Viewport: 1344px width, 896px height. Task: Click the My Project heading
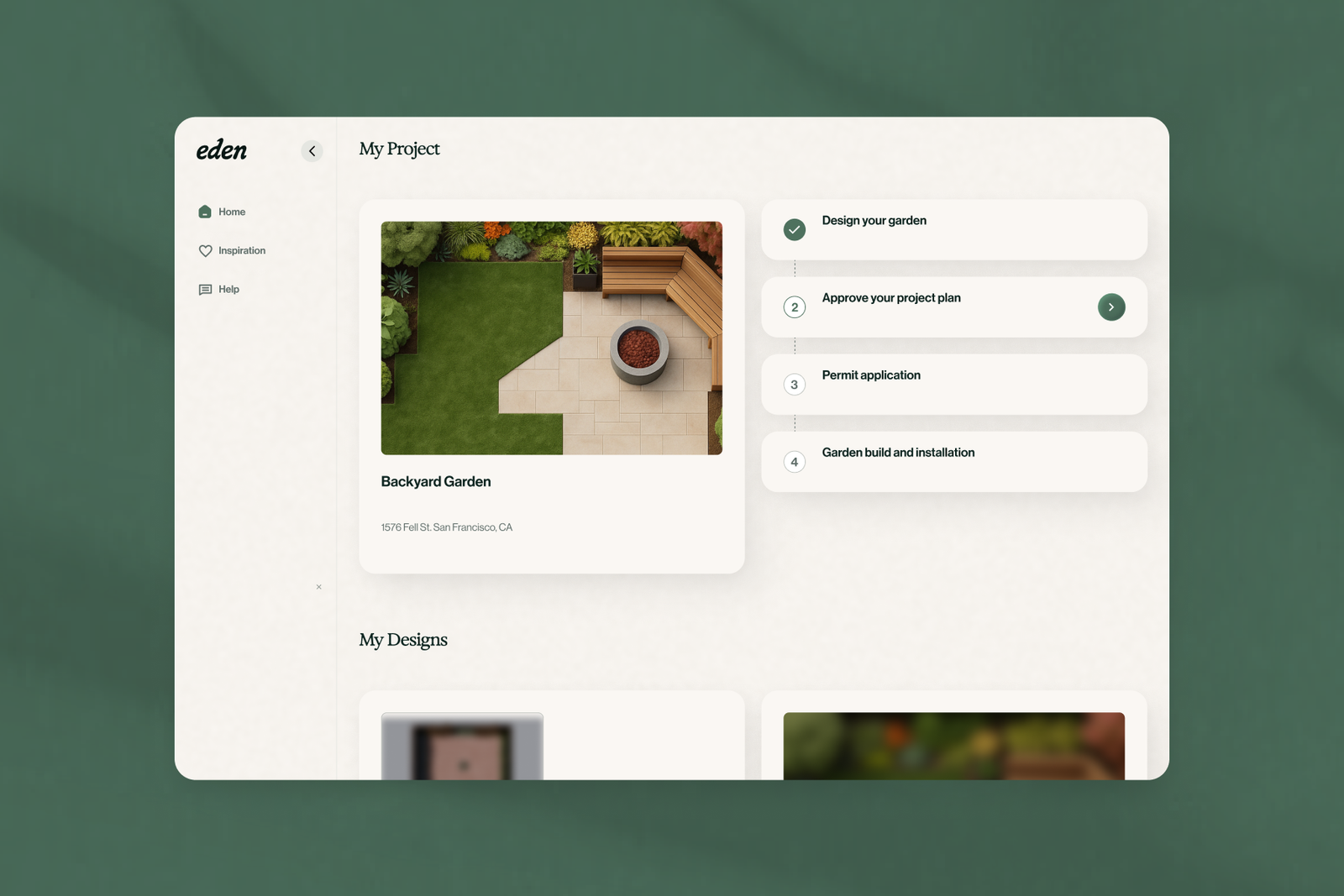coord(400,149)
